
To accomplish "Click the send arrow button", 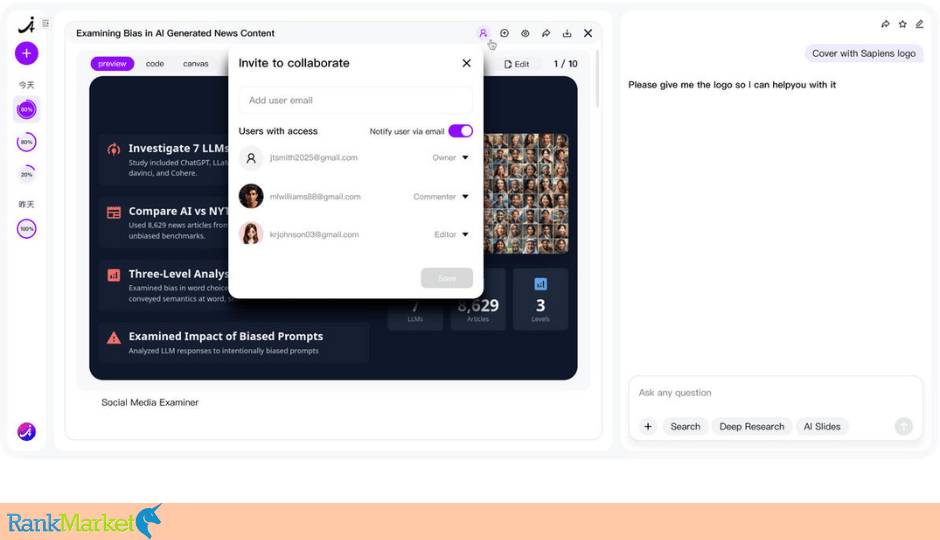I will pyautogui.click(x=903, y=426).
